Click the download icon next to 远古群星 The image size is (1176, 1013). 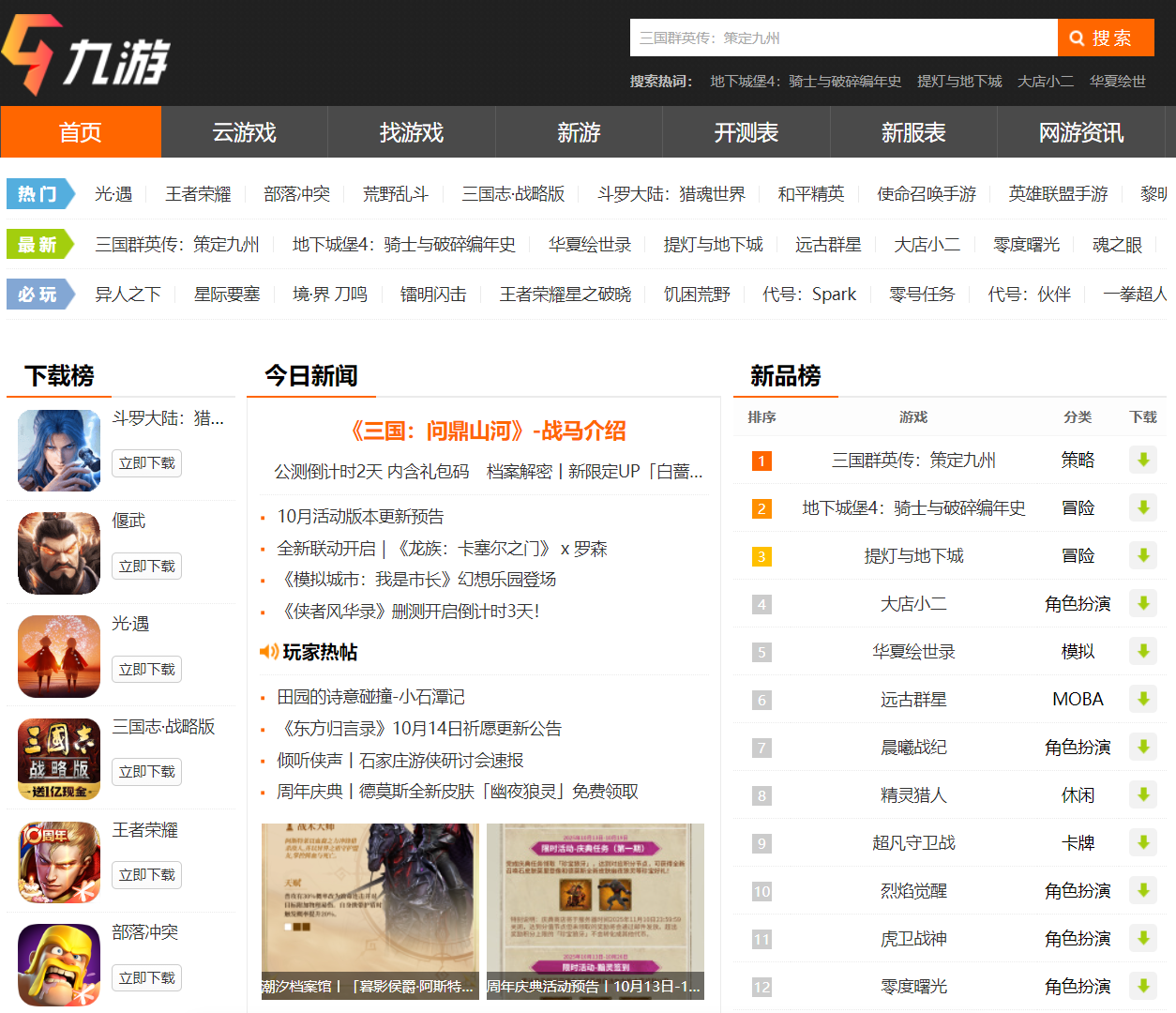point(1142,699)
